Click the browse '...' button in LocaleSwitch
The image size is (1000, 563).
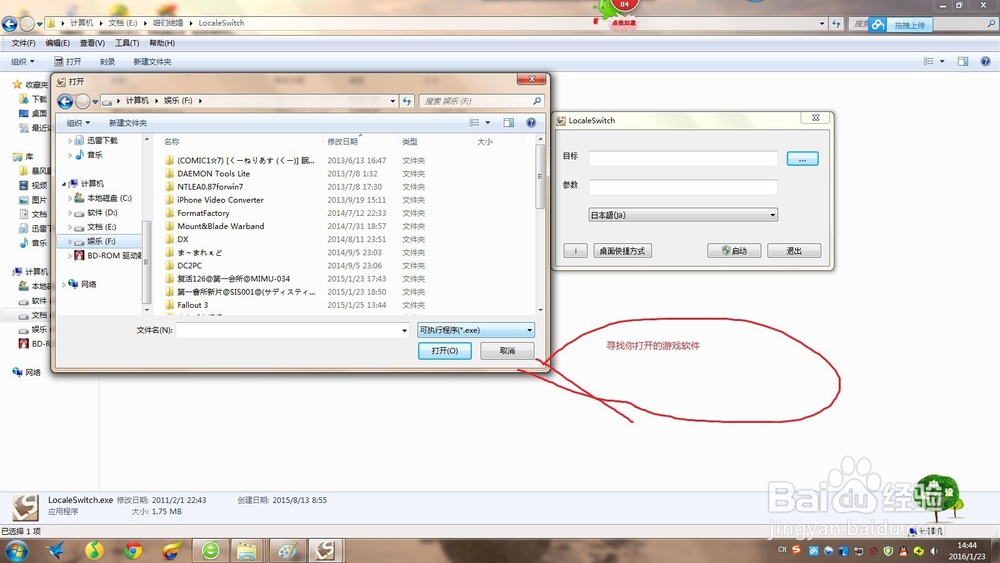pyautogui.click(x=802, y=159)
